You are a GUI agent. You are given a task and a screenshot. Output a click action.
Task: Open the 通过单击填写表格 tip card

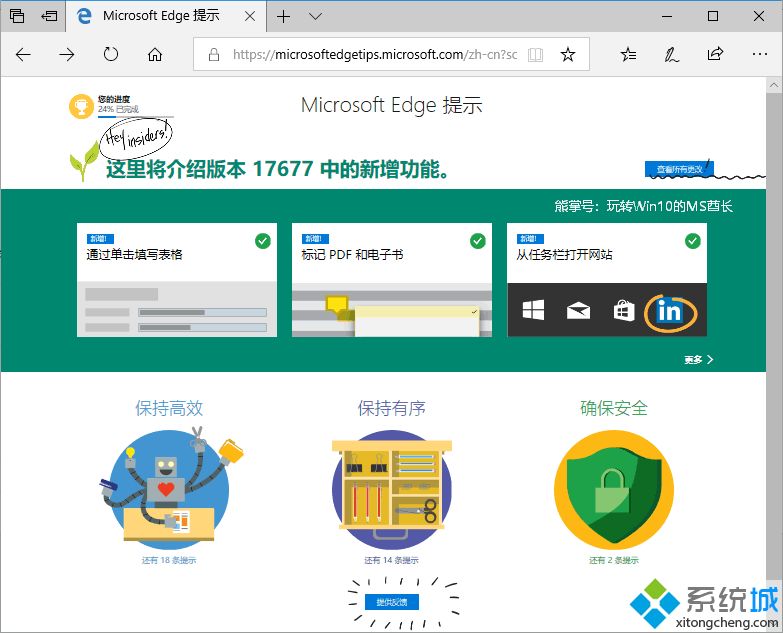[x=177, y=280]
